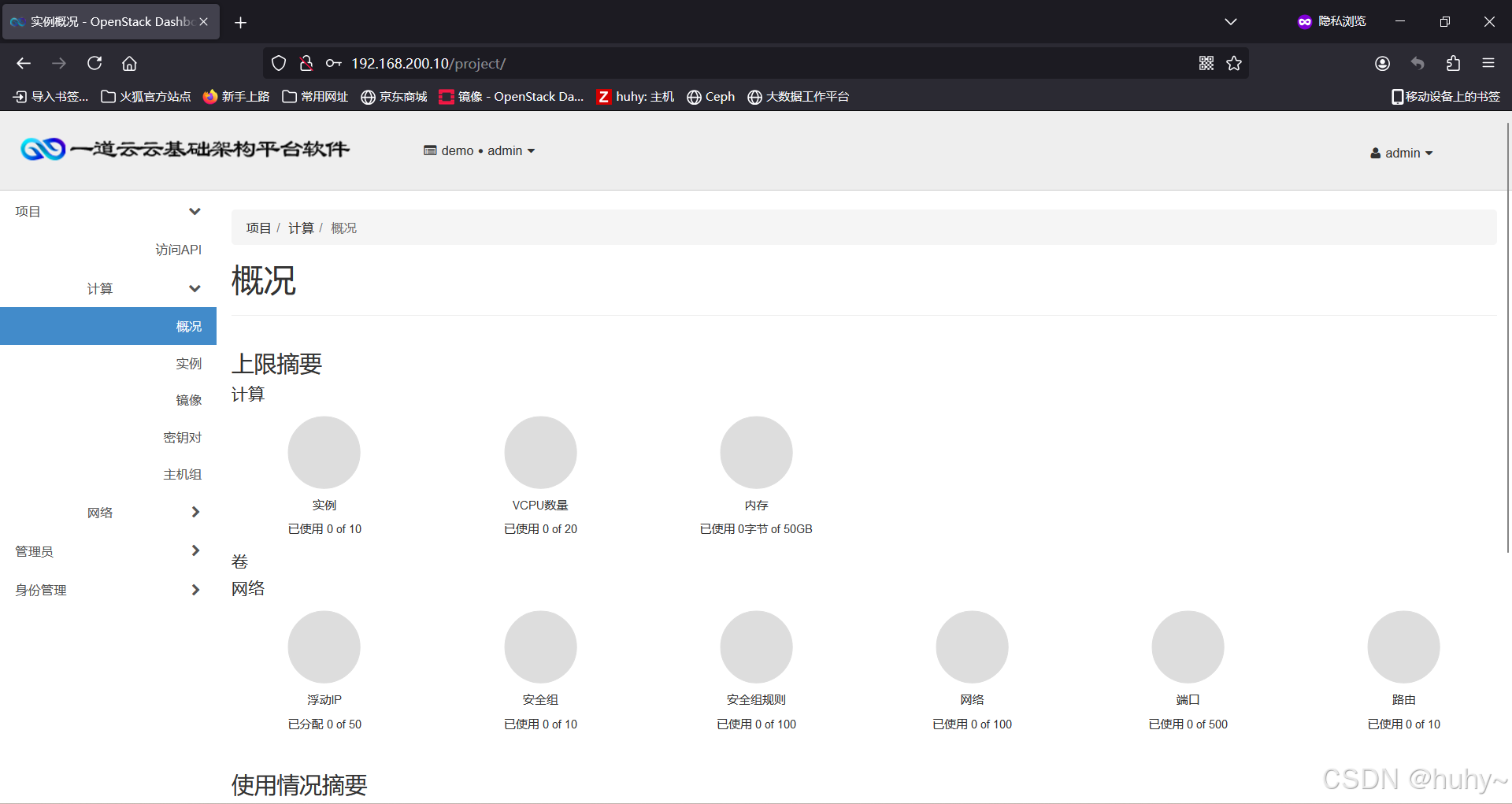Image resolution: width=1512 pixels, height=804 pixels.
Task: Reload the current page
Action: point(94,63)
